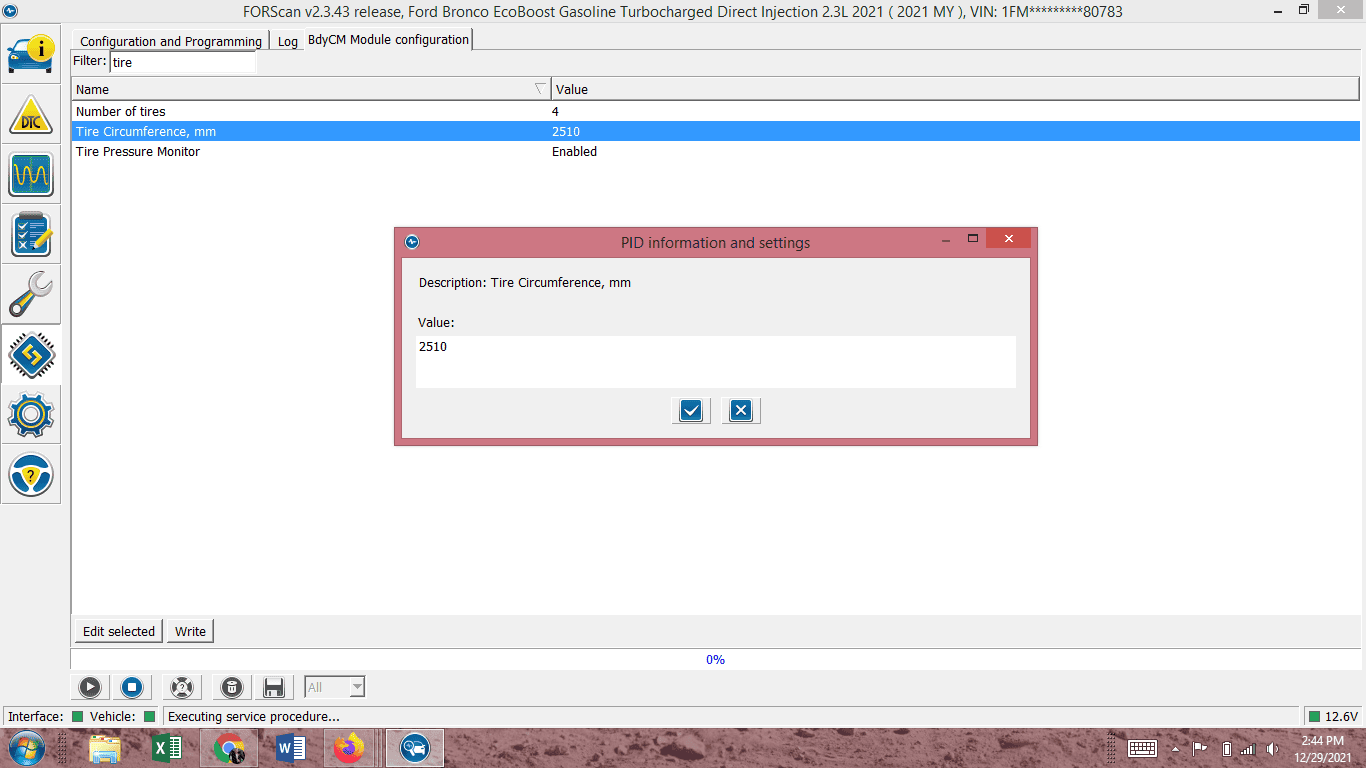Image resolution: width=1366 pixels, height=768 pixels.
Task: Click the Value column header
Action: click(955, 89)
